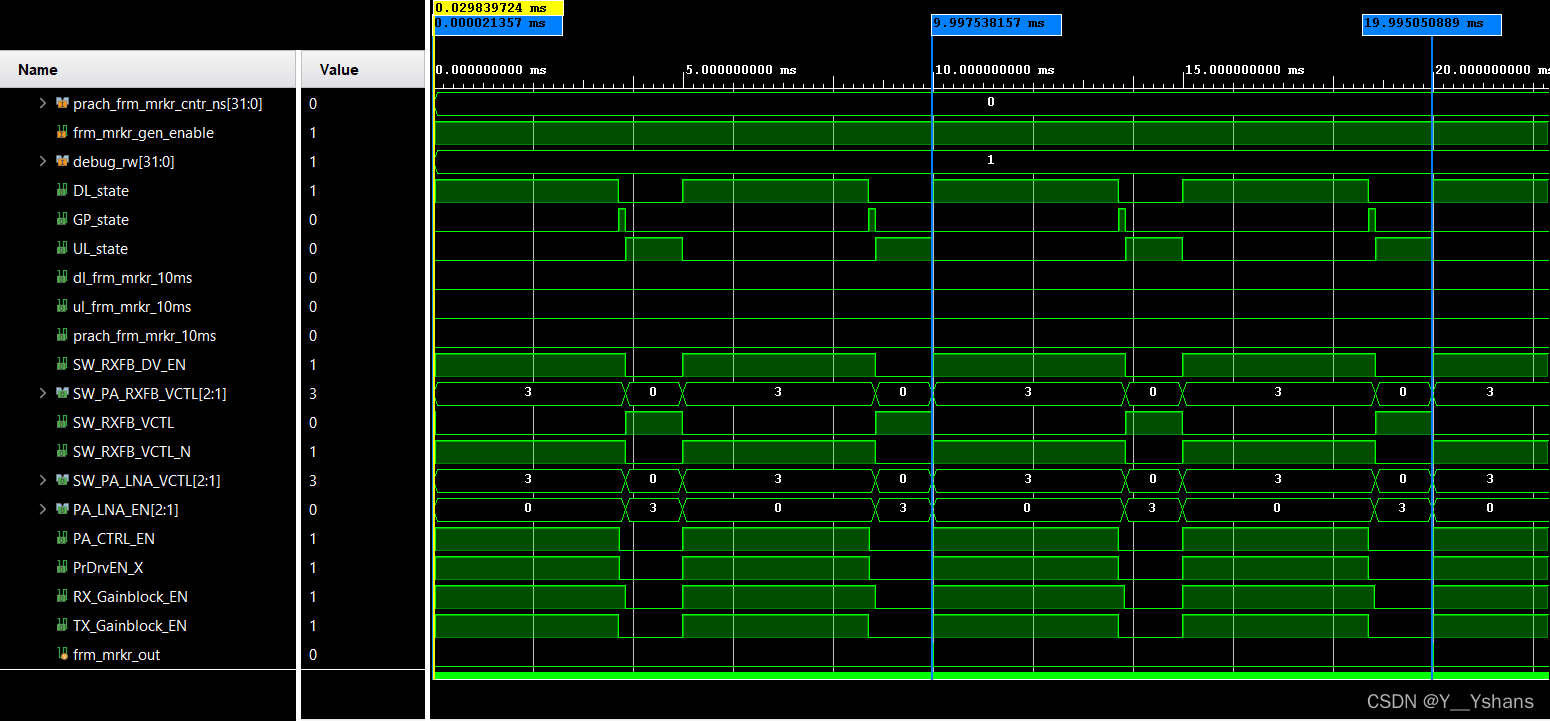Click the prach_frm_mrkr_cntr_ns bus icon
The height and width of the screenshot is (721, 1550).
[x=62, y=103]
